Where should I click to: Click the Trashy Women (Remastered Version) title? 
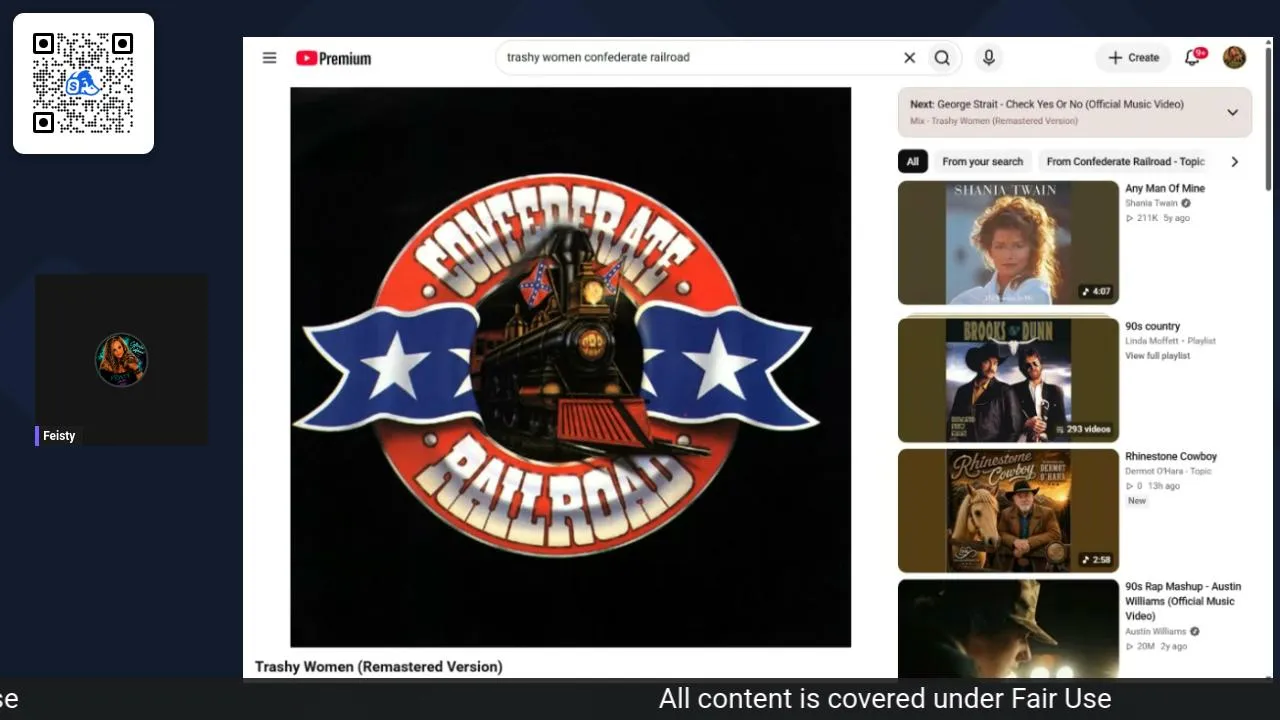[379, 666]
